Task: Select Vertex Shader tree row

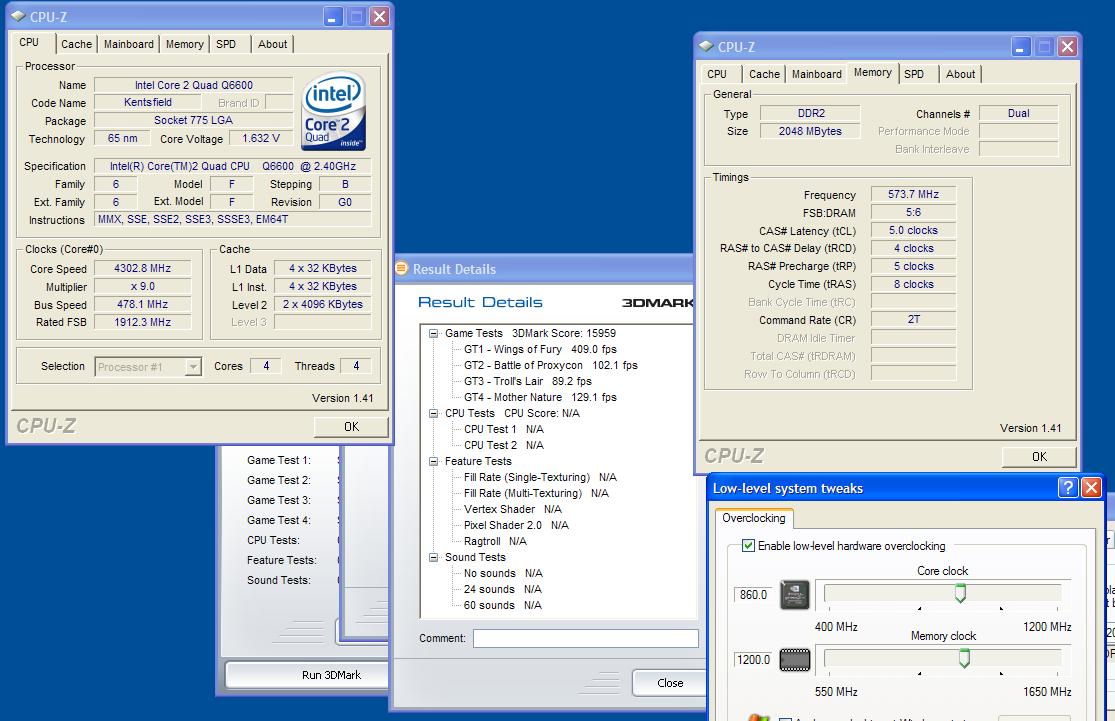Action: (x=513, y=509)
